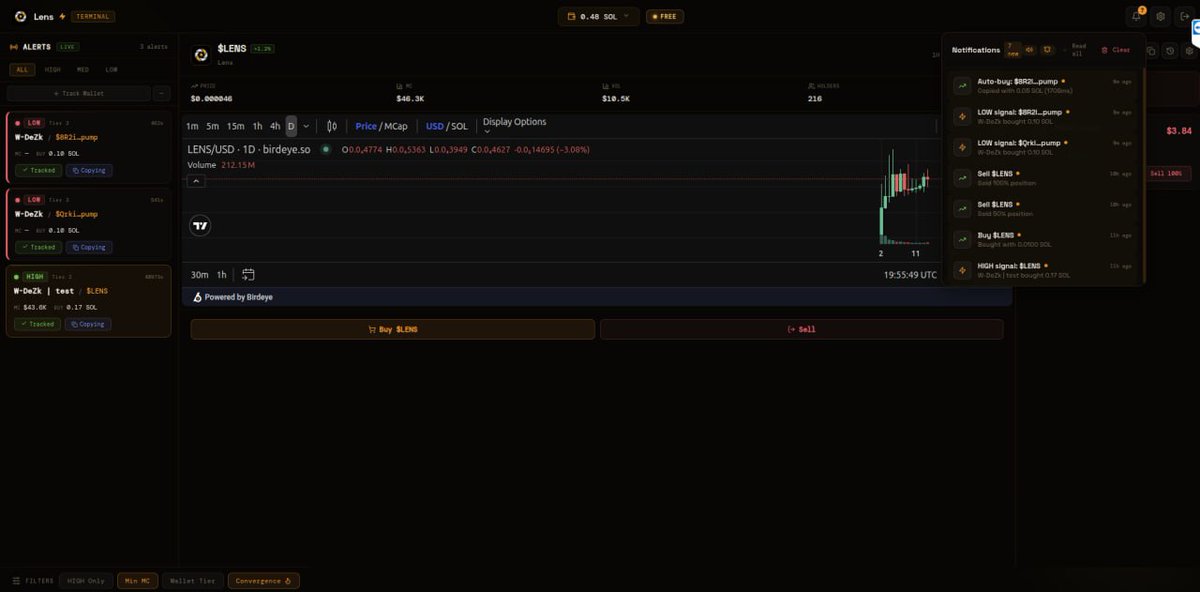This screenshot has width=1200, height=592.
Task: Open the go-to-date calendar icon
Action: 248,274
